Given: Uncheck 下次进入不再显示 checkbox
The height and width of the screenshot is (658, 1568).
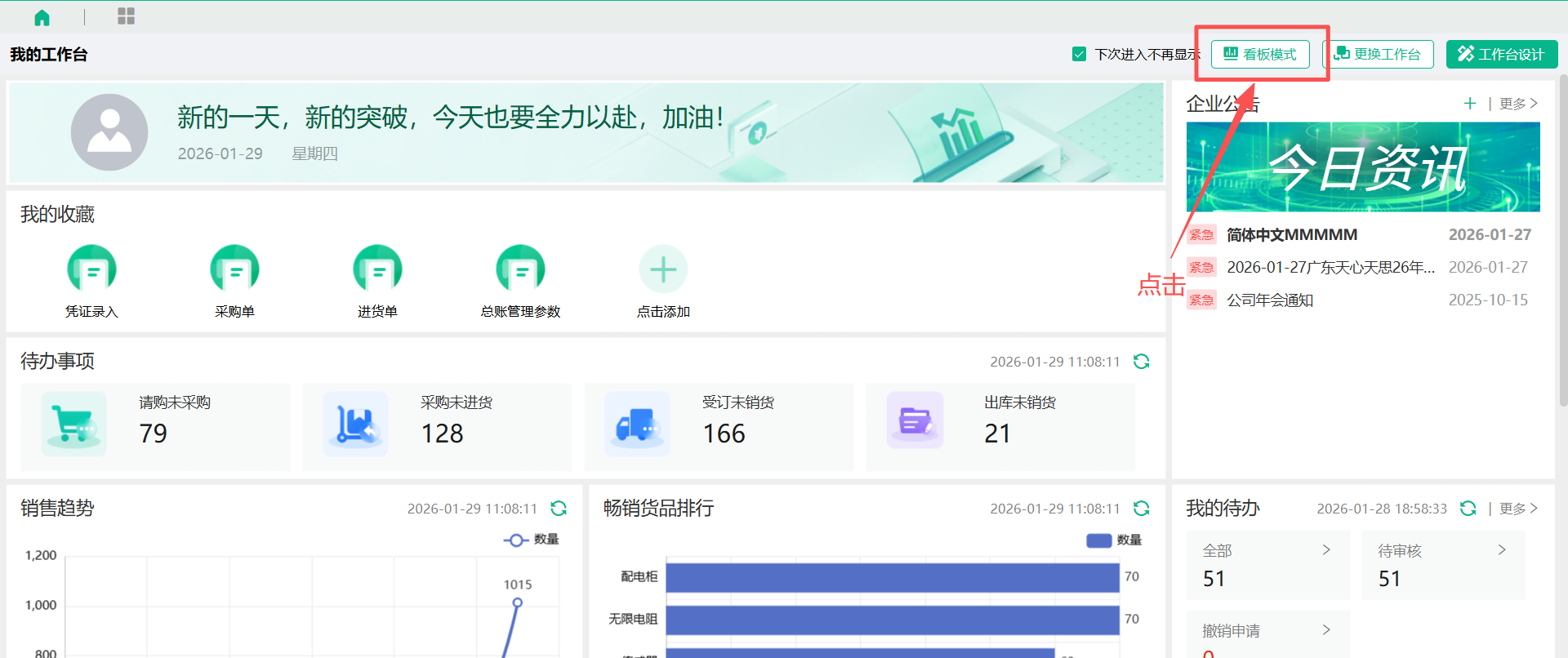Looking at the screenshot, I should 1079,55.
